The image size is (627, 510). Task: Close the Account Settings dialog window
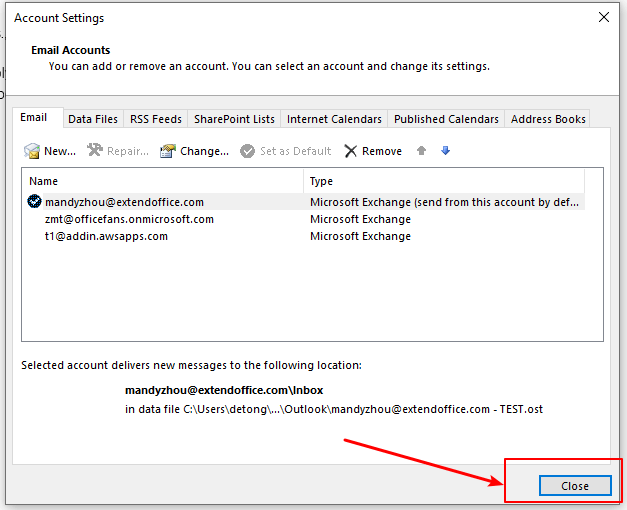(x=574, y=485)
